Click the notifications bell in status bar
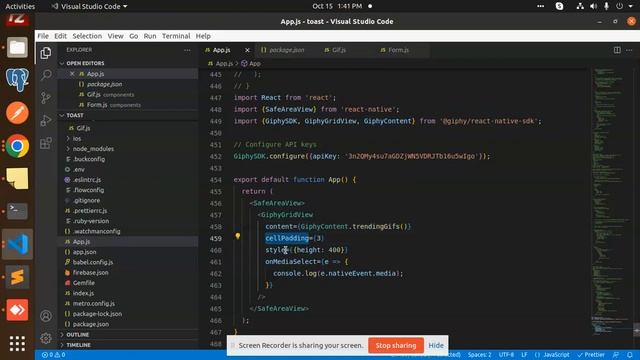 (630, 355)
